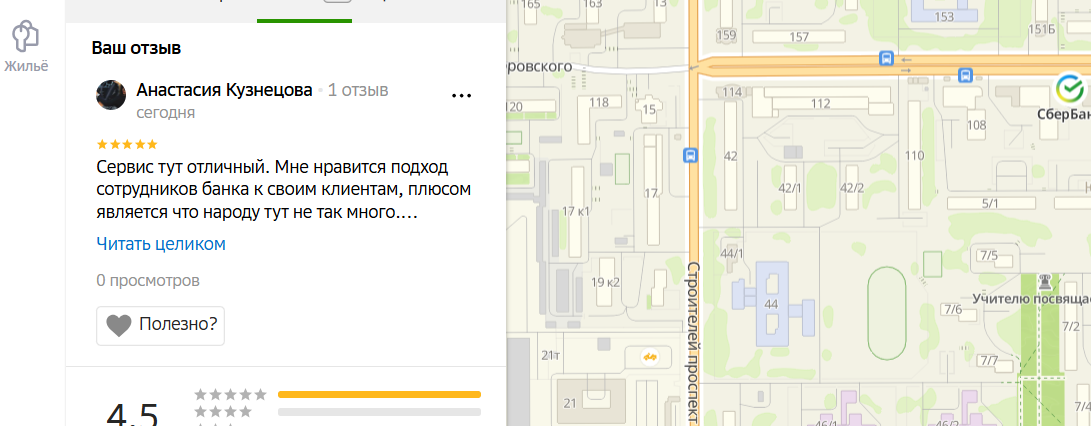Viewport: 1091px width, 426px height.
Task: Mark the review as 'Полезно?'
Action: (160, 325)
